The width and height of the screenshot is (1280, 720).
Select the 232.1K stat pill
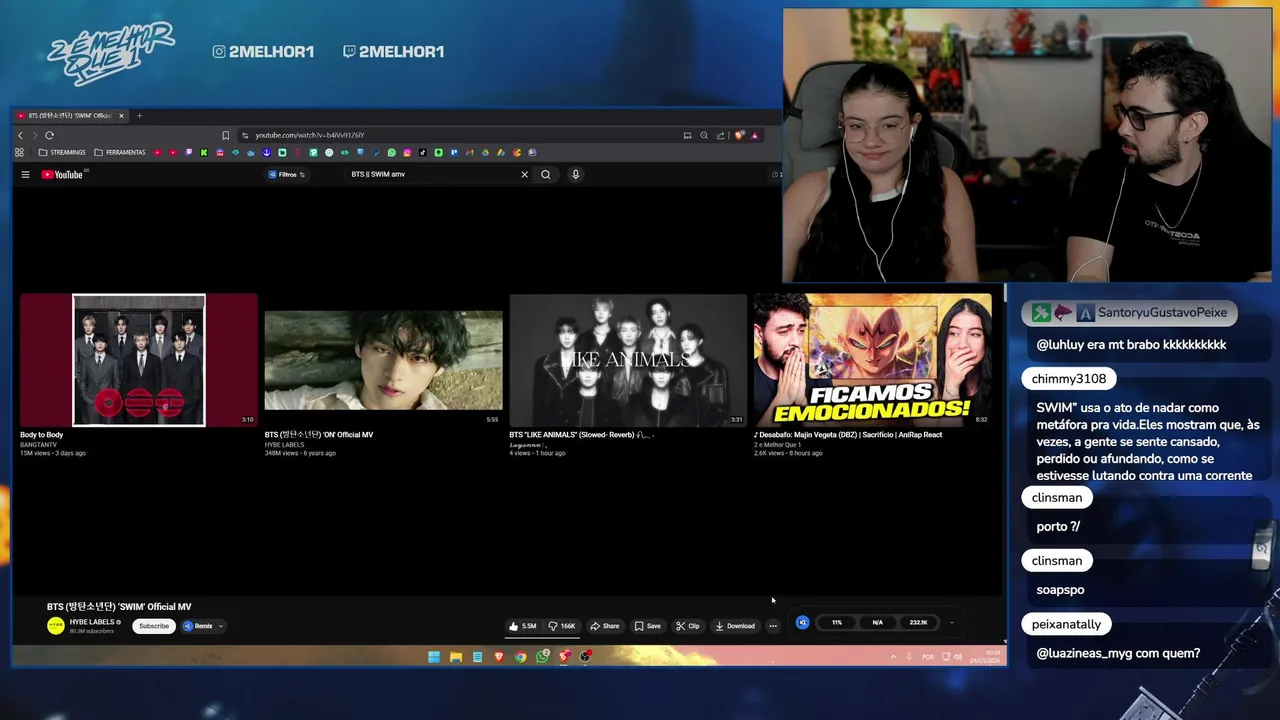pyautogui.click(x=918, y=622)
